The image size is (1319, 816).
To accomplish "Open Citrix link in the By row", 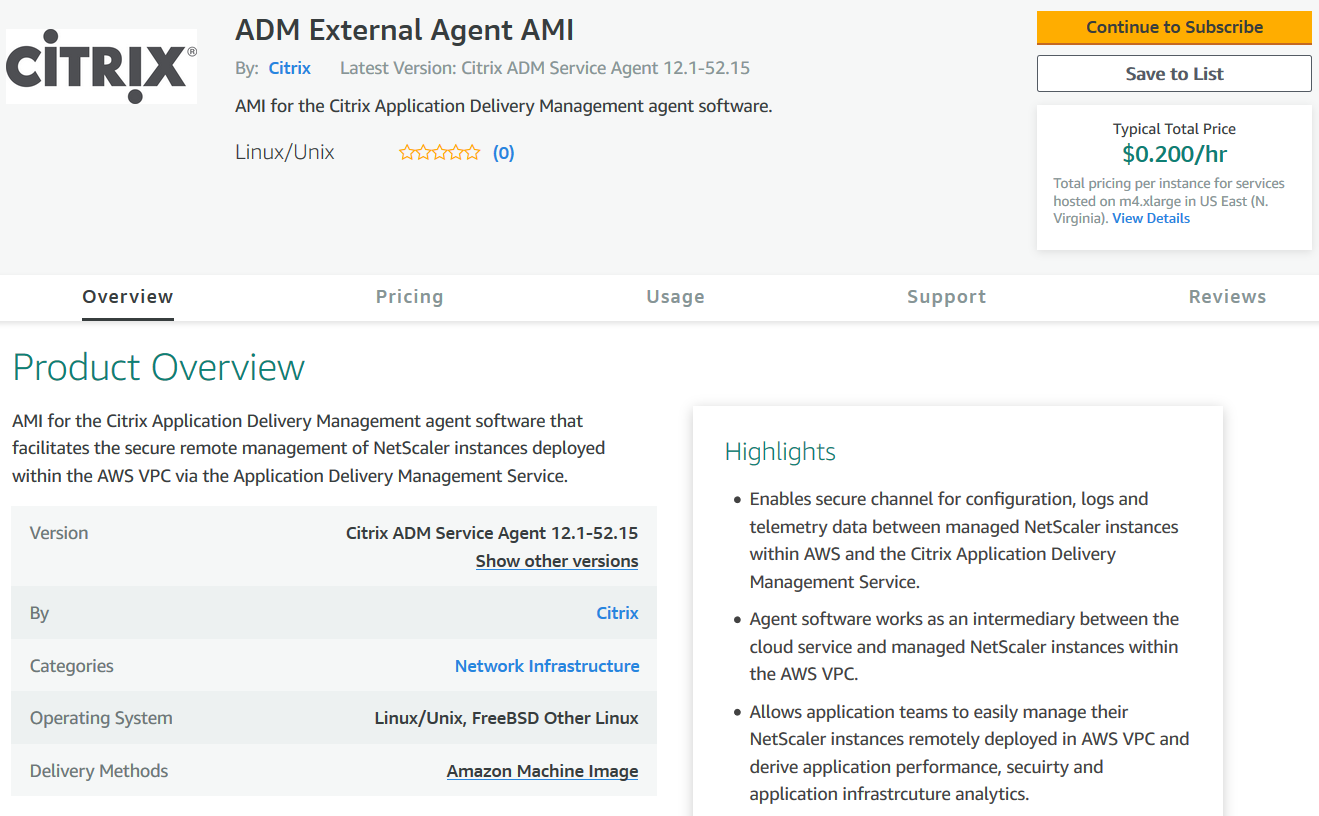I will tap(617, 613).
